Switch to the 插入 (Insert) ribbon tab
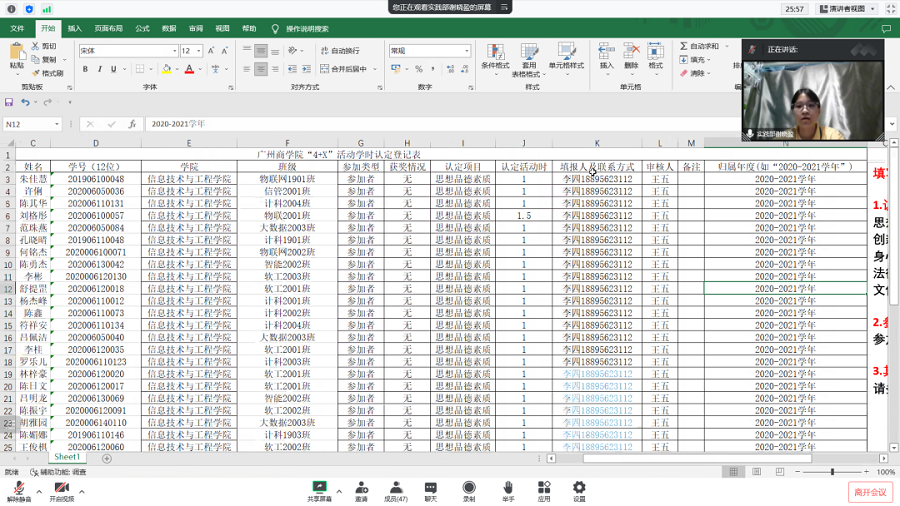The height and width of the screenshot is (506, 900). coord(75,29)
